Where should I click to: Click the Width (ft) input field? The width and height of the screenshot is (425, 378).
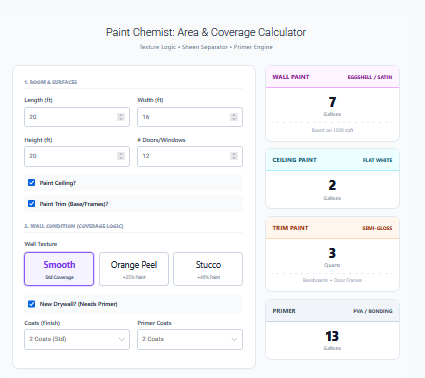[190, 117]
